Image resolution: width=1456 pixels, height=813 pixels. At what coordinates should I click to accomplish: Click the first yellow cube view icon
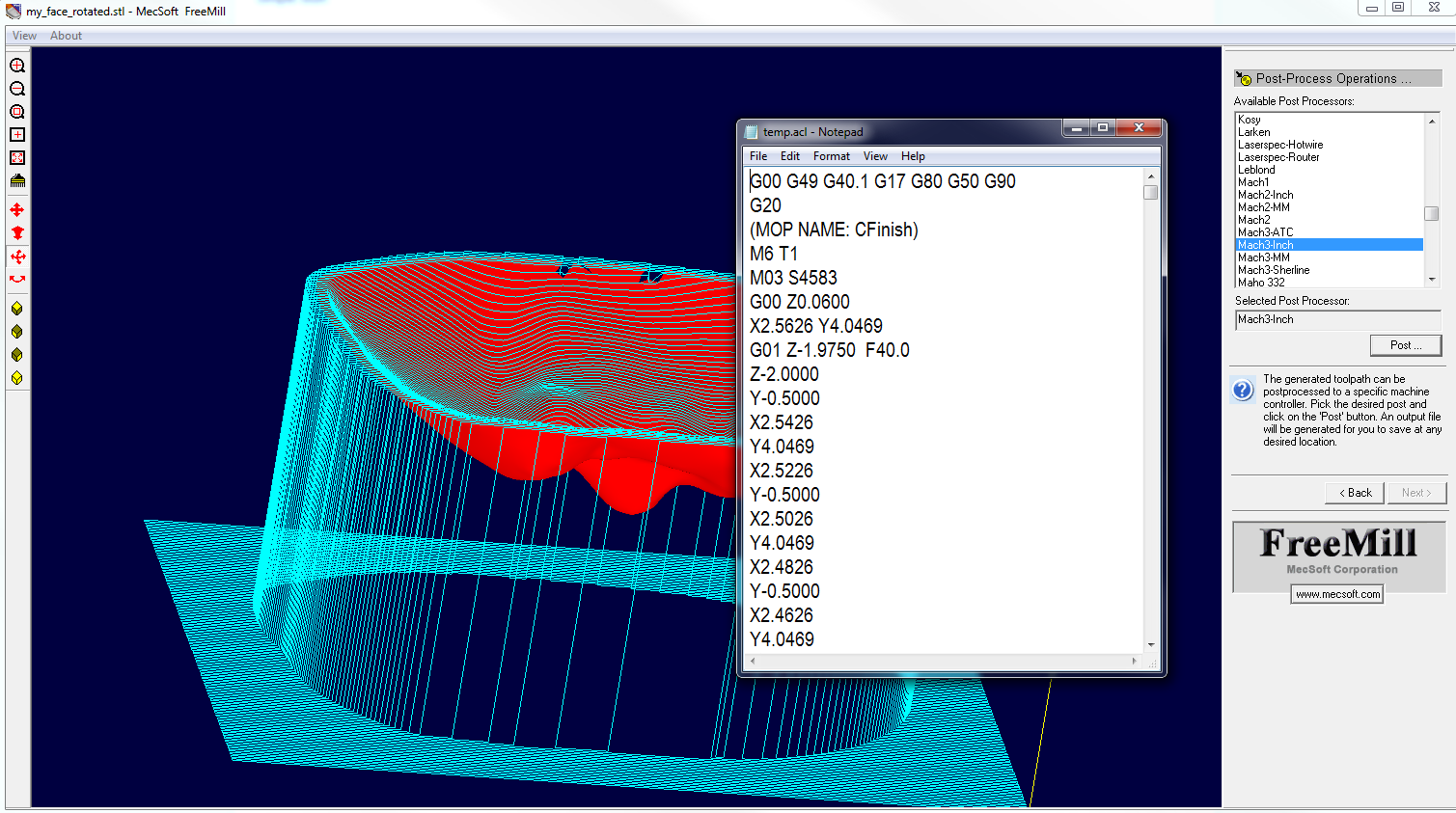point(17,309)
